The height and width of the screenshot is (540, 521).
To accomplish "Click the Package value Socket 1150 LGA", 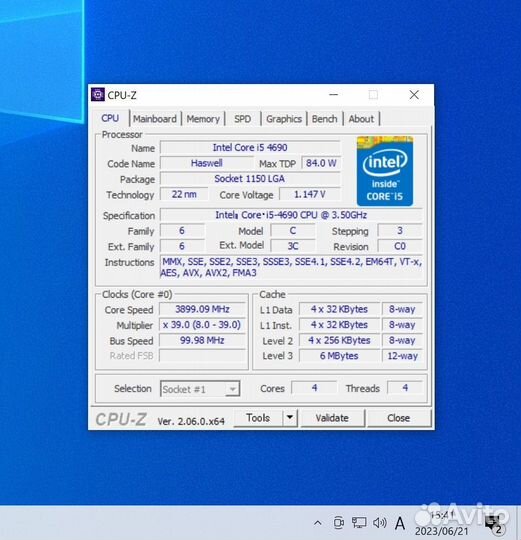I will pyautogui.click(x=250, y=179).
